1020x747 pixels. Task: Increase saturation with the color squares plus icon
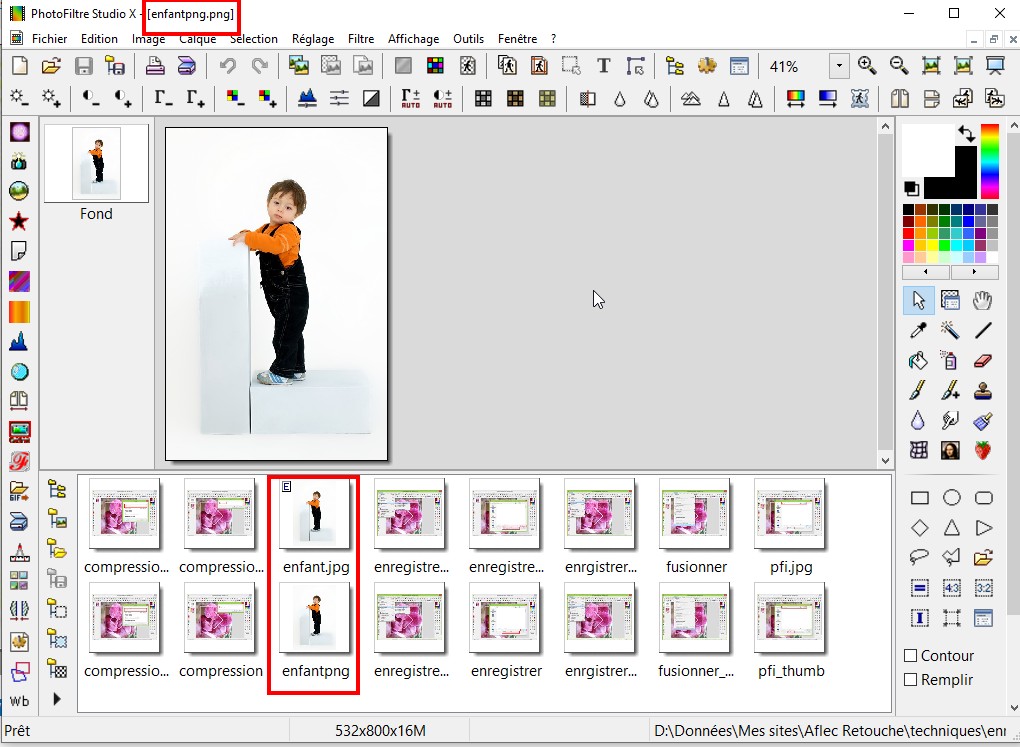[267, 98]
